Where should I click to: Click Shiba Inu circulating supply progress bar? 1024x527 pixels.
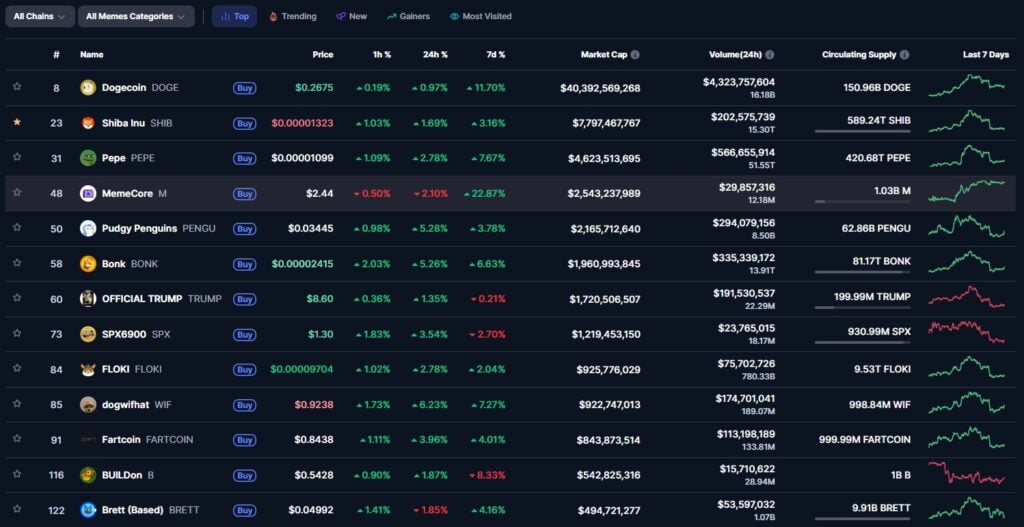(862, 131)
